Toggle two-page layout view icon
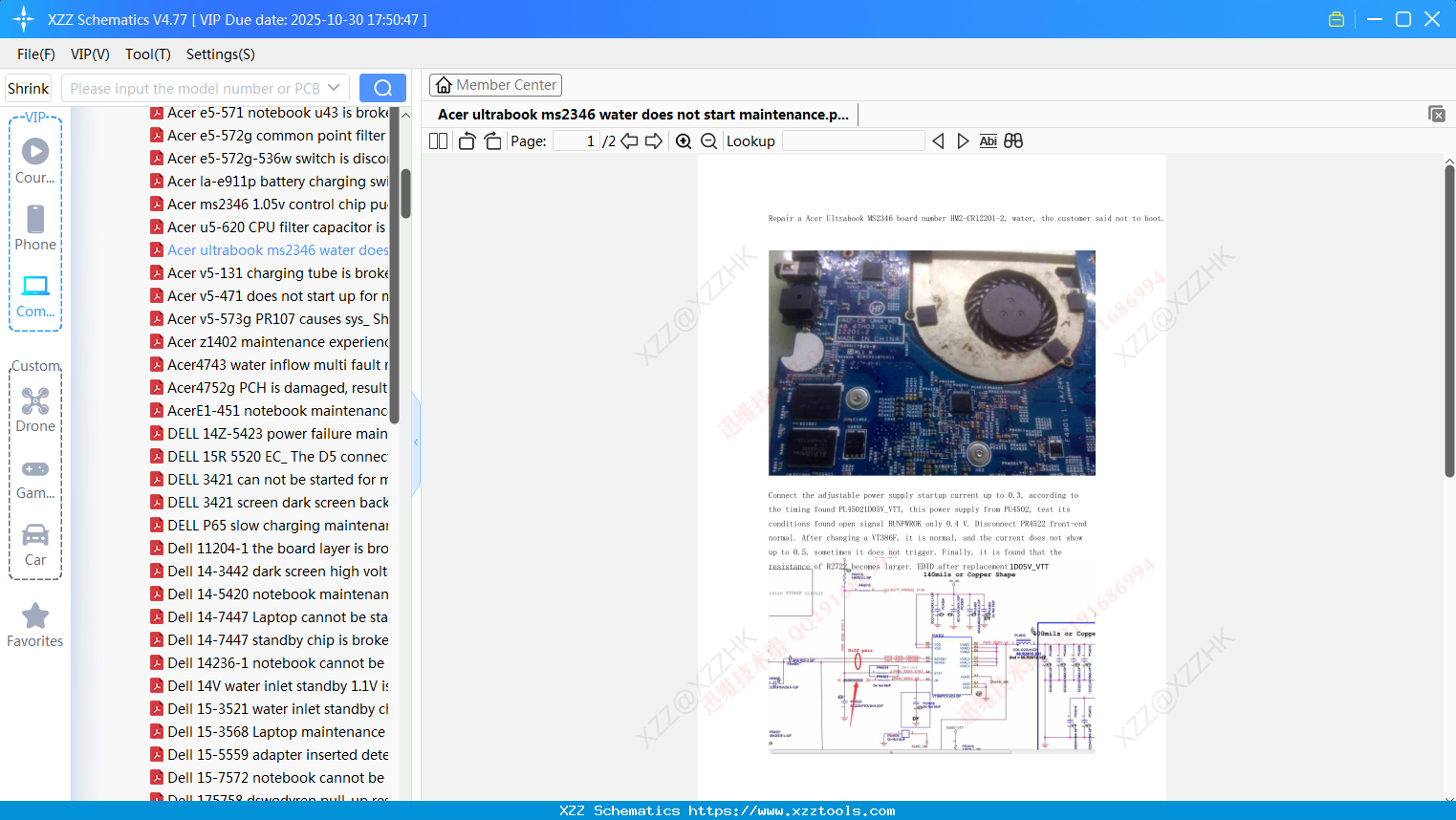This screenshot has height=820, width=1456. coord(438,141)
